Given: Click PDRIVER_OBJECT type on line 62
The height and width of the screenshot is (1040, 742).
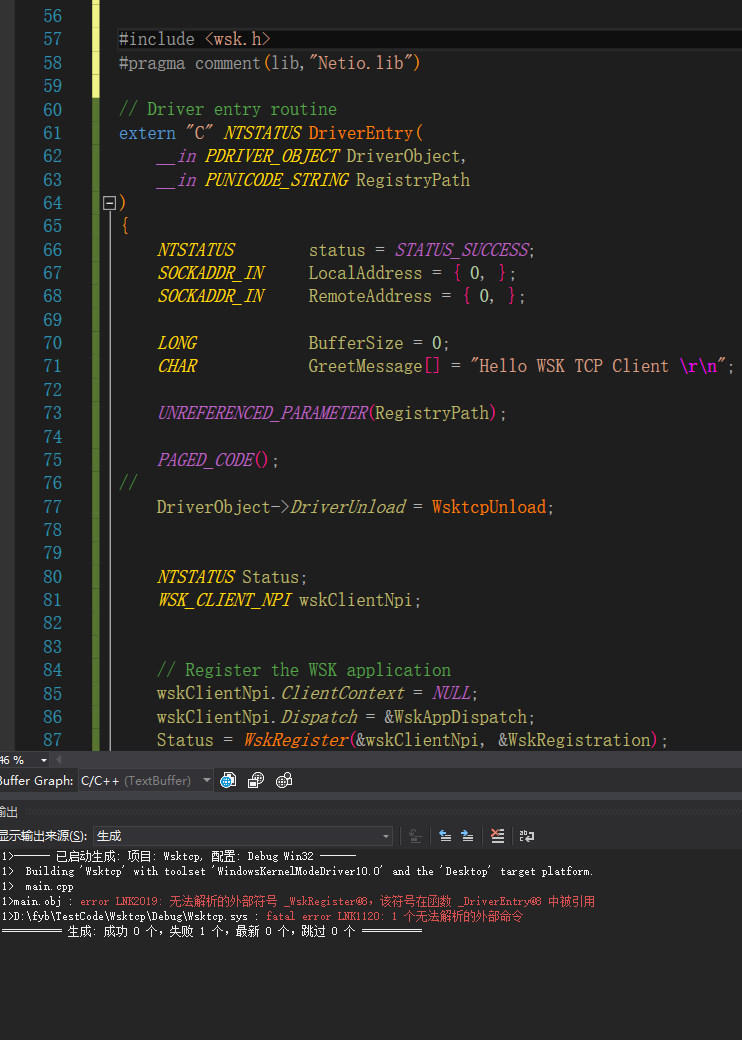Looking at the screenshot, I should pyautogui.click(x=272, y=157).
